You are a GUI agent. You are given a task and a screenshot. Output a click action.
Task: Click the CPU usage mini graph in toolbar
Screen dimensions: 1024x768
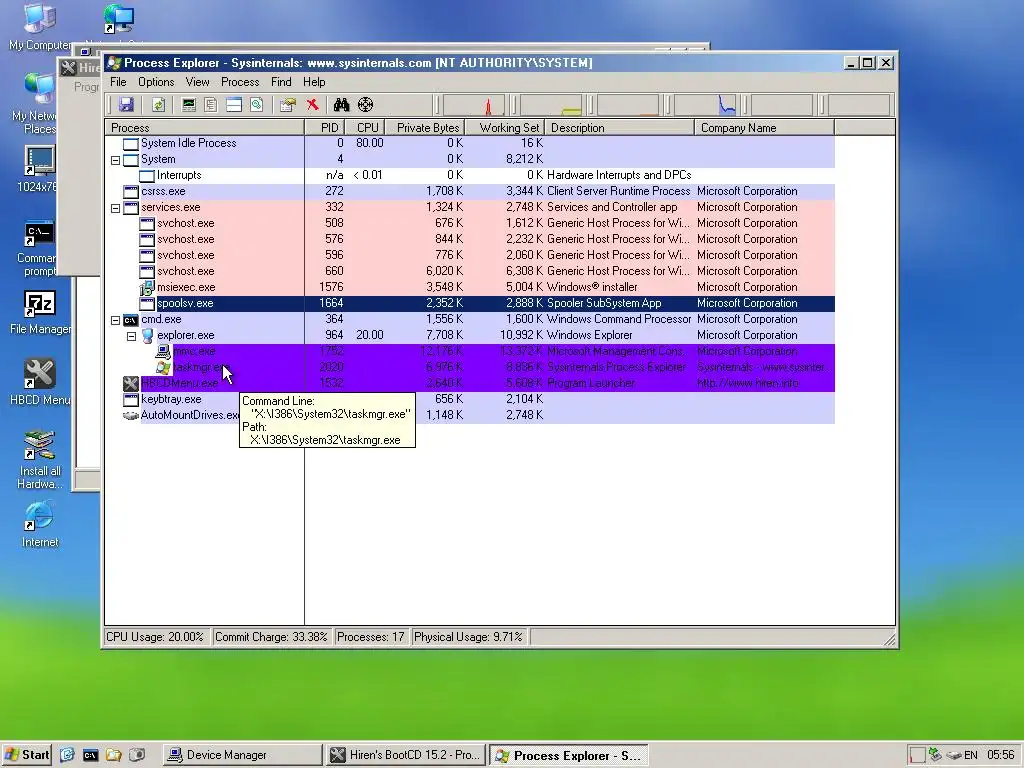473,105
